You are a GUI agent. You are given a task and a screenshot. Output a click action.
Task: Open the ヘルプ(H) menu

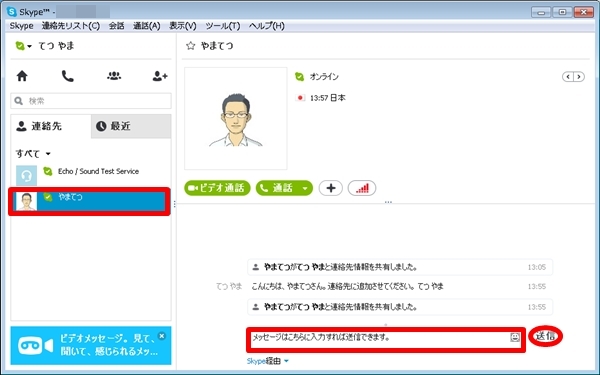(267, 26)
